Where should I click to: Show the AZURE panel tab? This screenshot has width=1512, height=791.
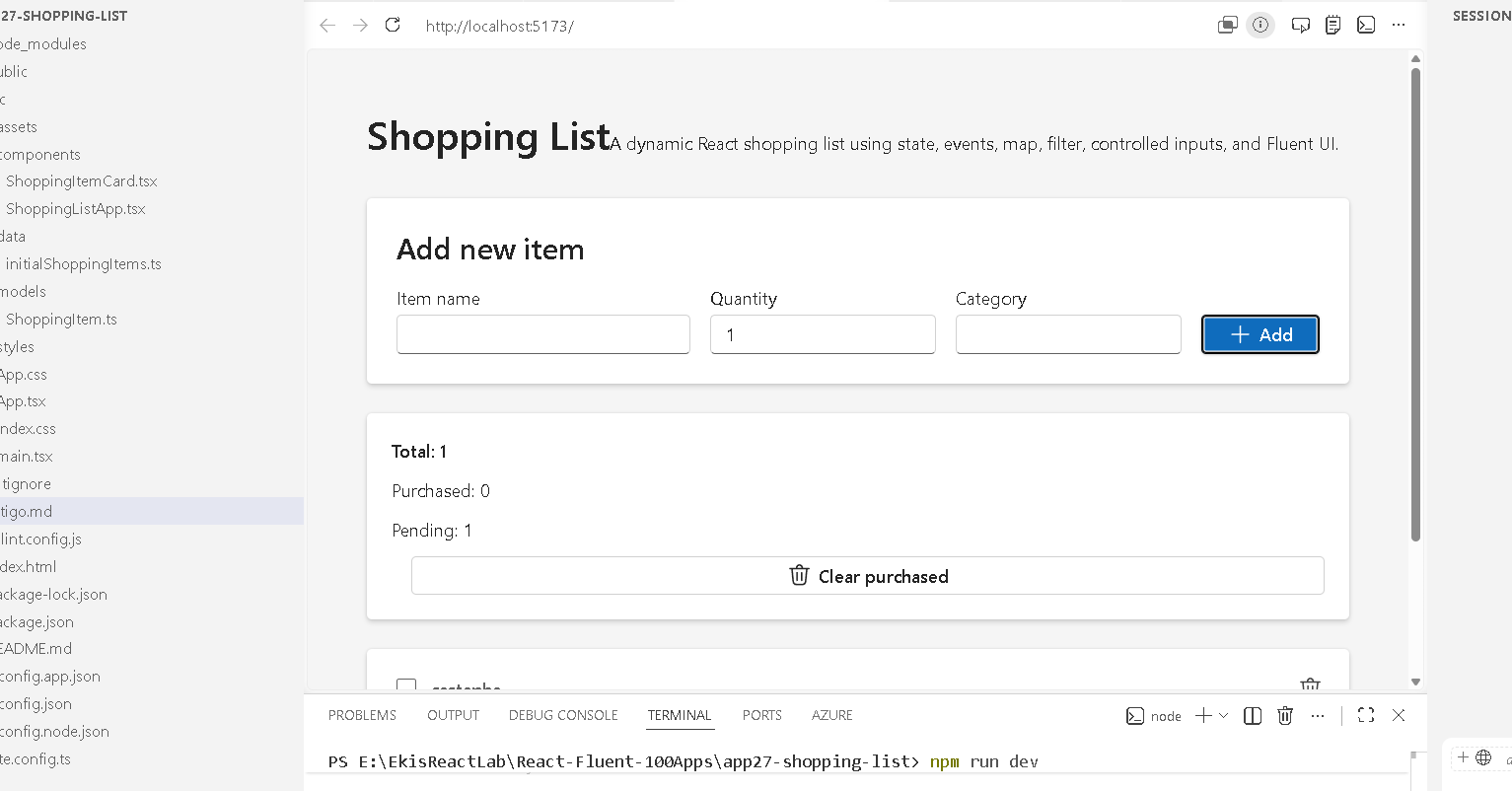[x=832, y=716]
